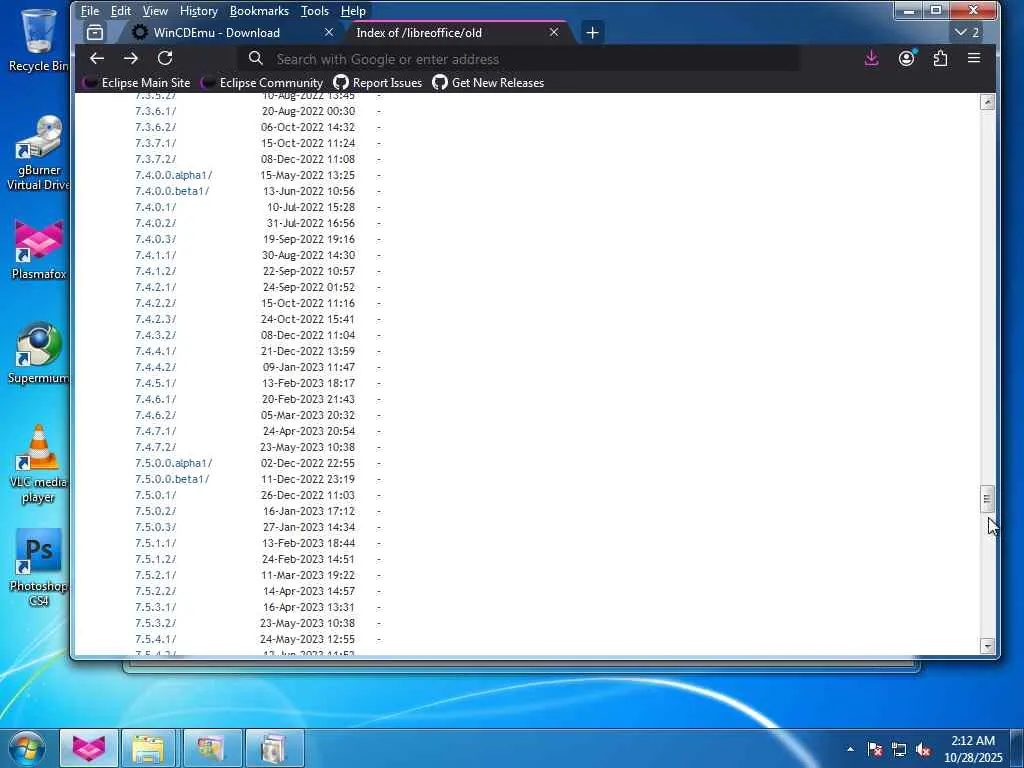Screen dimensions: 1024x768
Task: Open the hamburger application menu
Action: point(974,59)
